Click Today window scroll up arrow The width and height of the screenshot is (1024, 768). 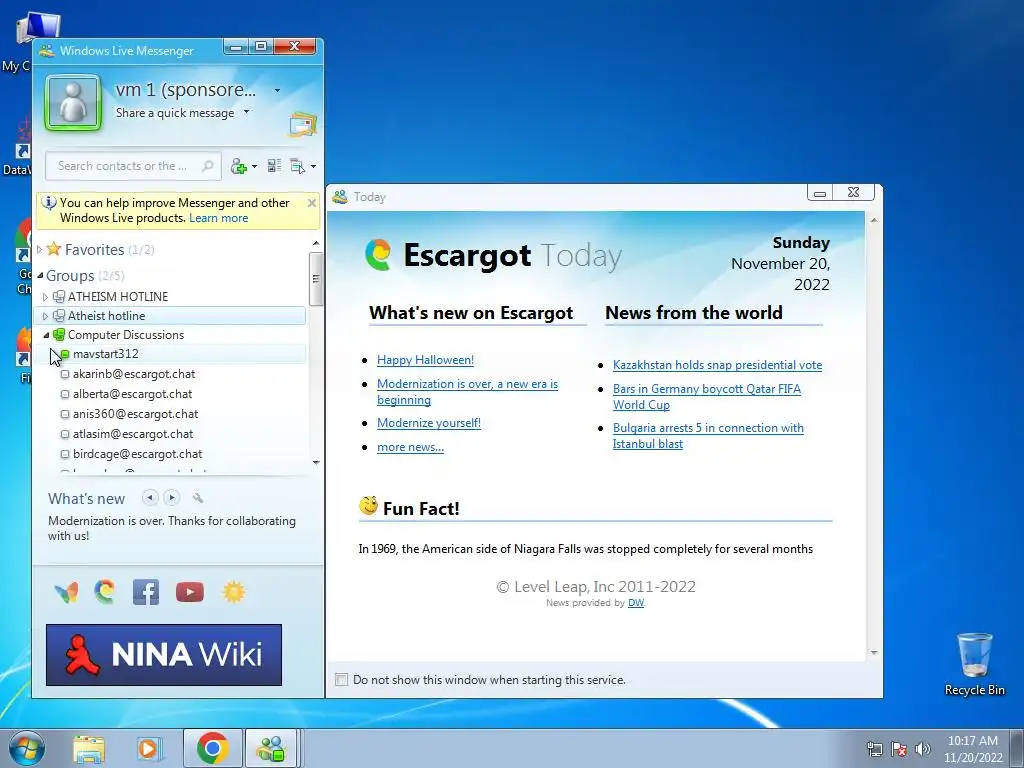[x=874, y=220]
